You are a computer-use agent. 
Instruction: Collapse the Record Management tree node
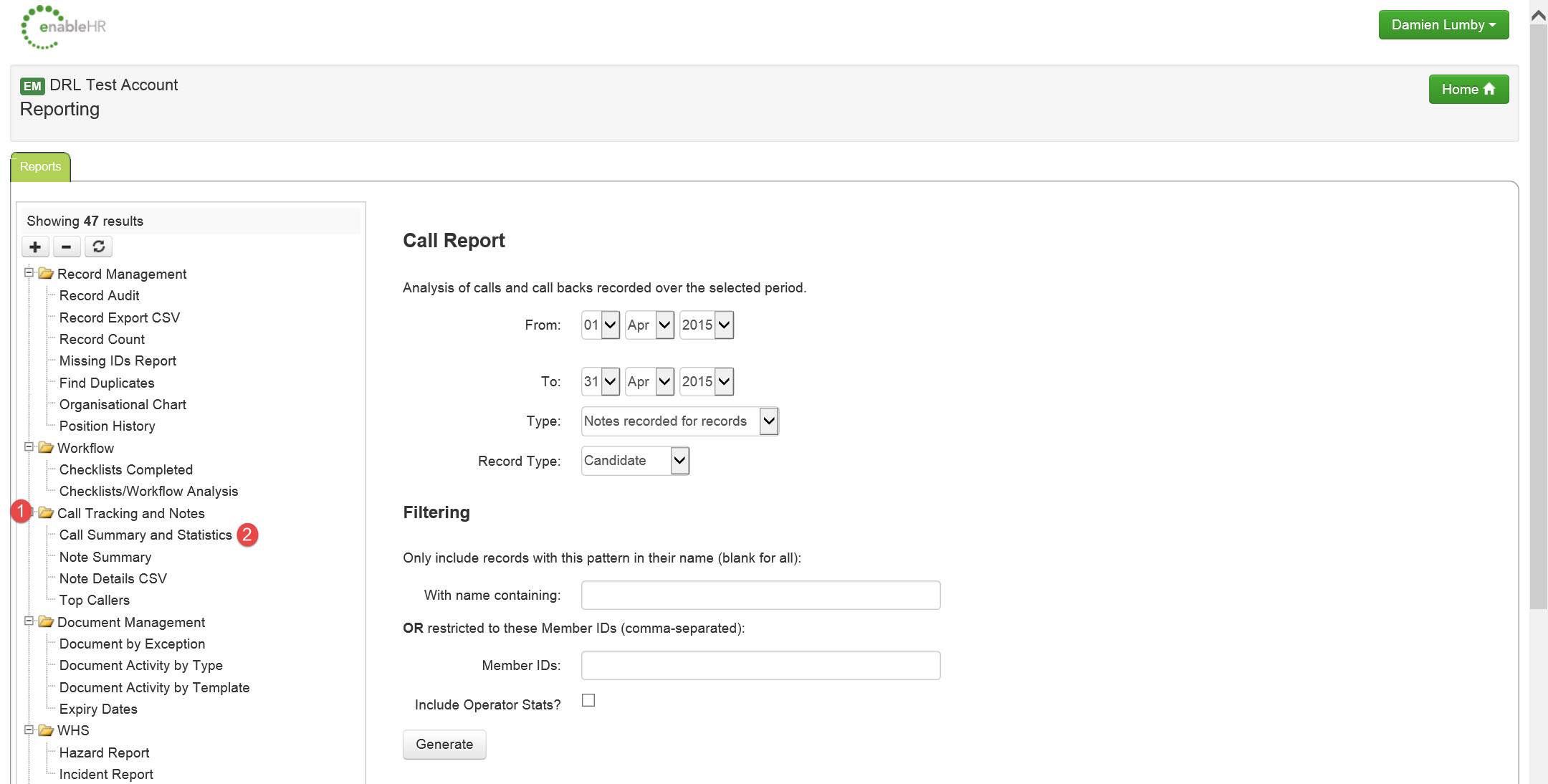click(29, 272)
